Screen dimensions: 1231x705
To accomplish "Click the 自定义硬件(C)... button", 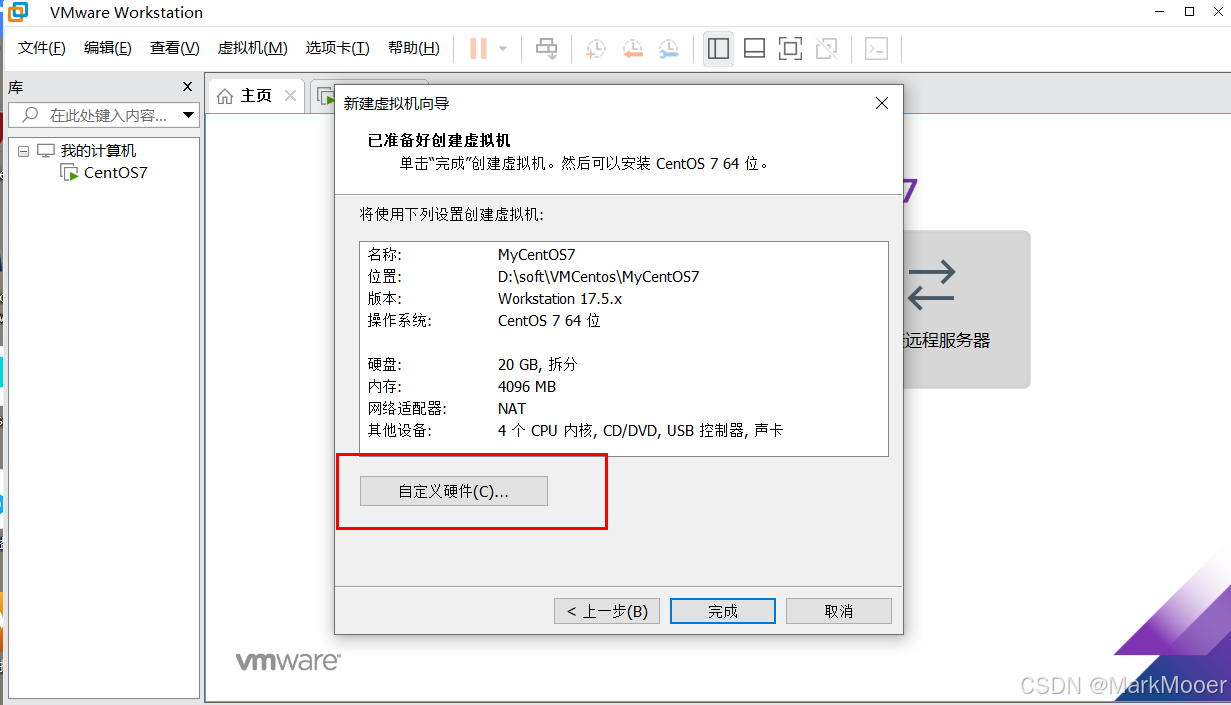I will 453,491.
